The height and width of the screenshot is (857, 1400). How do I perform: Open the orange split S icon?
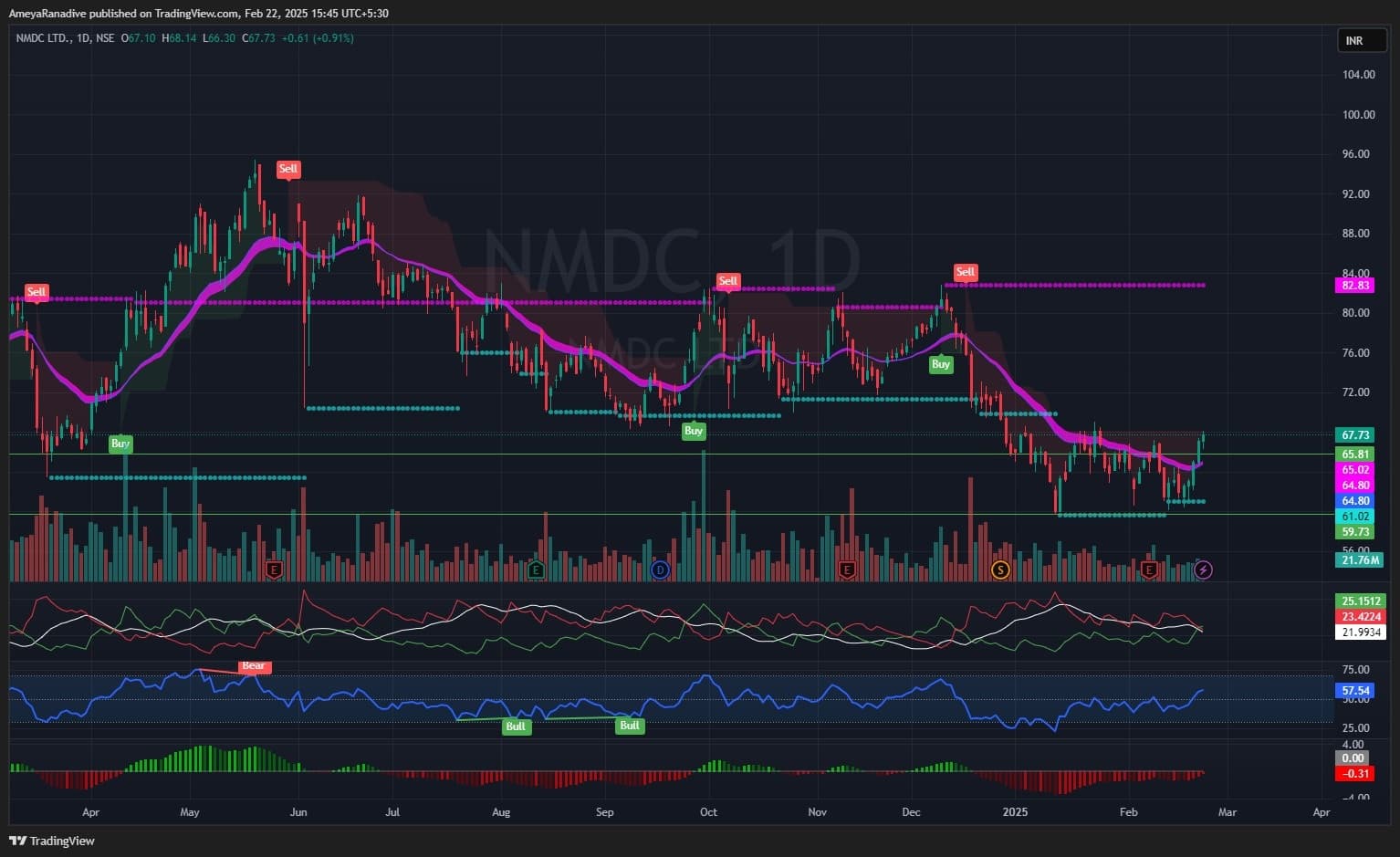1000,570
